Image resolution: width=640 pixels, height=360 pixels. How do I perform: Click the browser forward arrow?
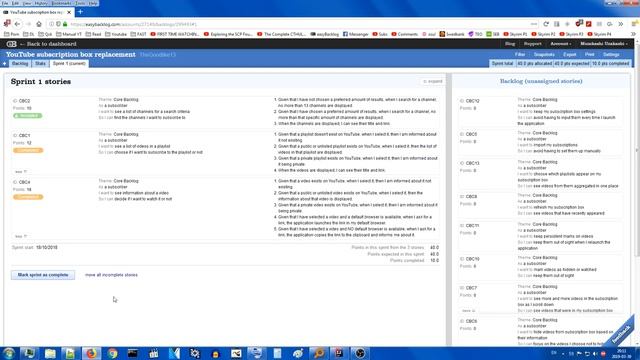[28, 24]
